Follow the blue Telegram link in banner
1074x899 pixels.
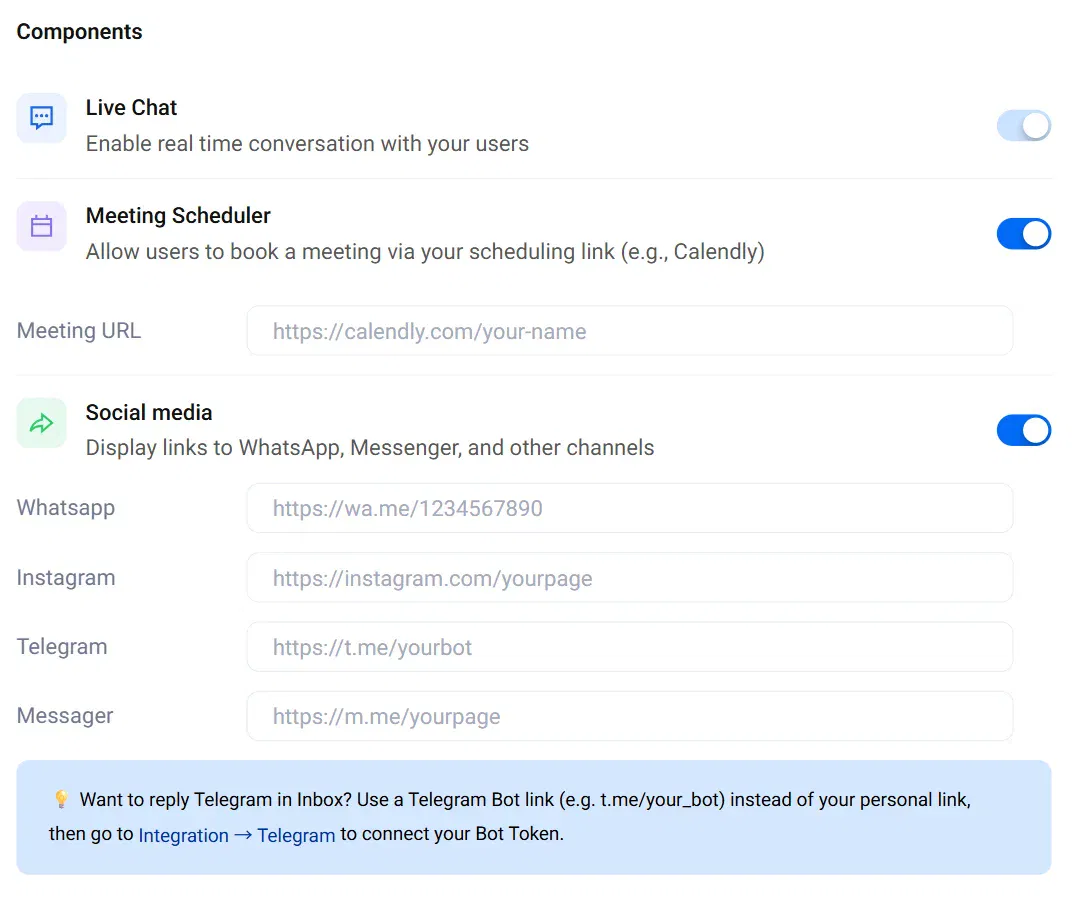[x=296, y=835]
